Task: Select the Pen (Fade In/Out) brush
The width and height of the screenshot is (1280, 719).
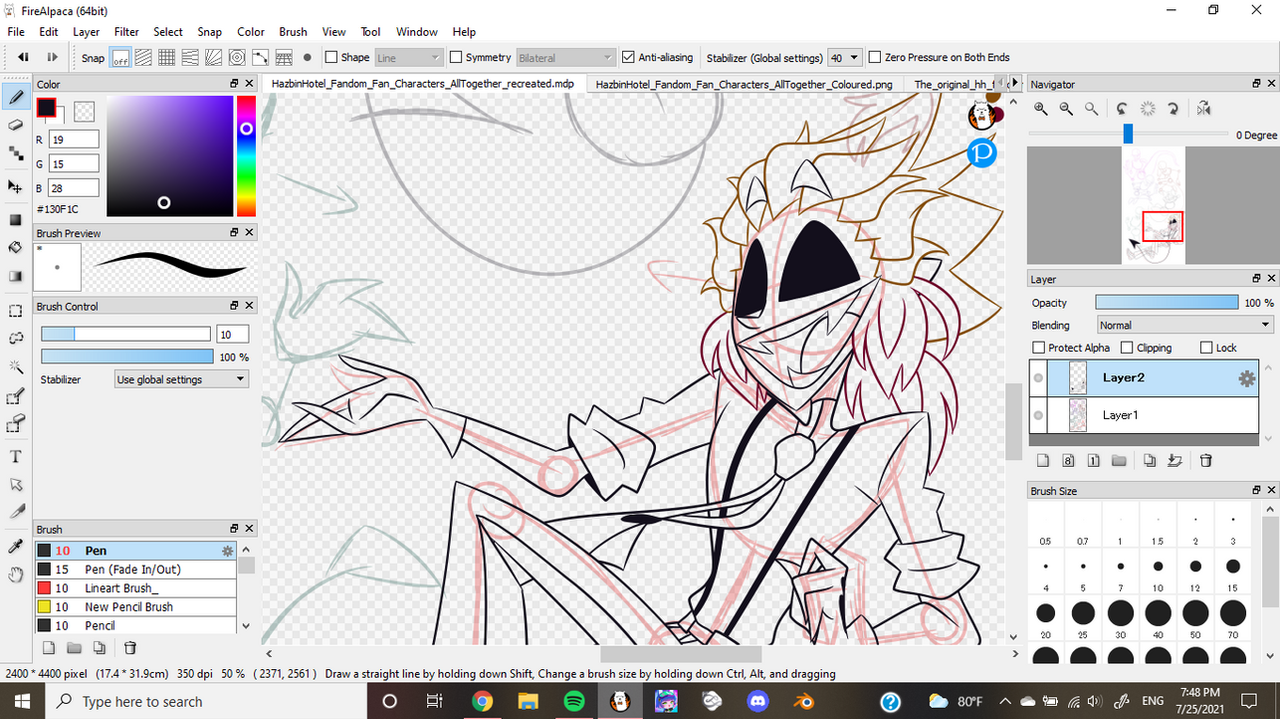Action: coord(136,569)
